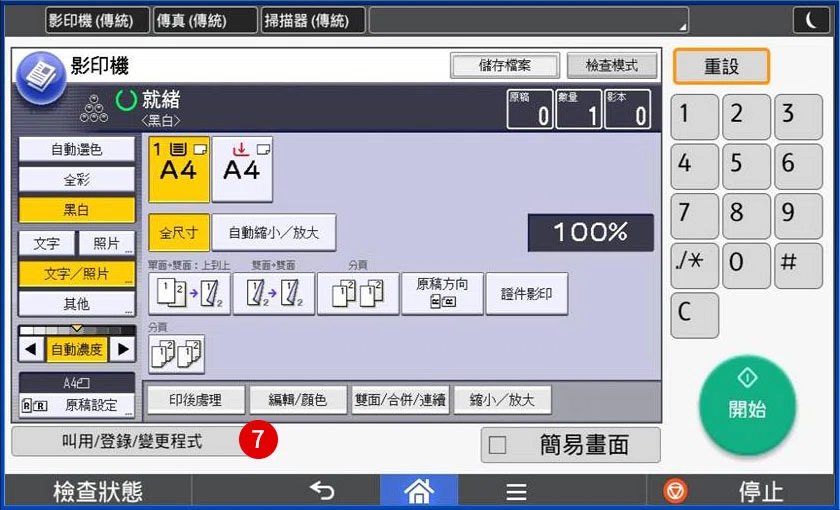Tap the moon energy saver icon
Viewport: 840px width, 510px height.
(x=812, y=21)
